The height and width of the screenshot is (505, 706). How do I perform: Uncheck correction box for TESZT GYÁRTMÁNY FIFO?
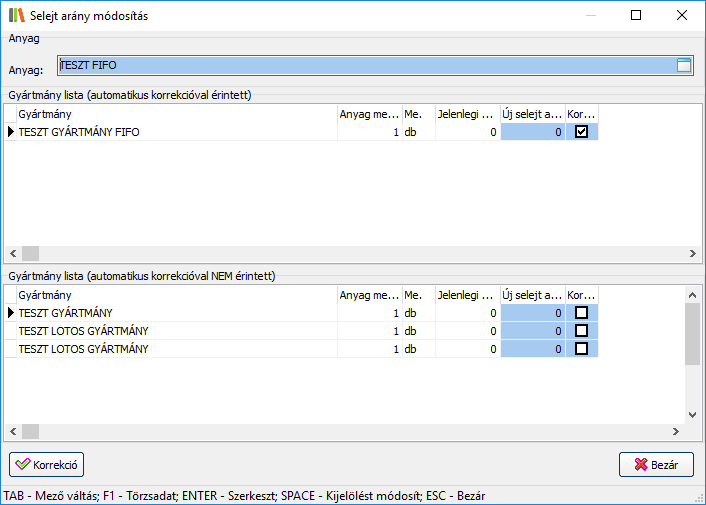pos(581,132)
